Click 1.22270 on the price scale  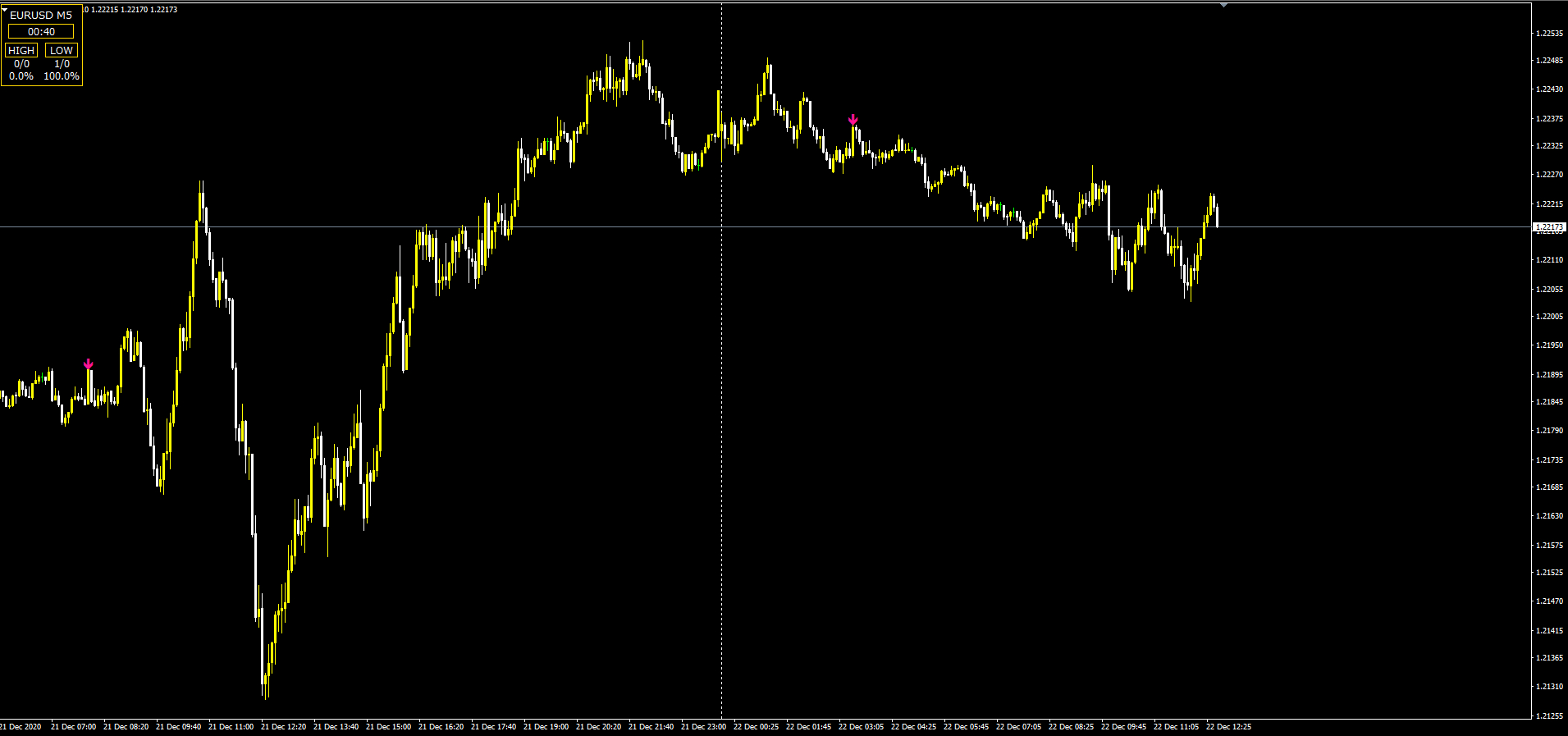pyautogui.click(x=1548, y=175)
